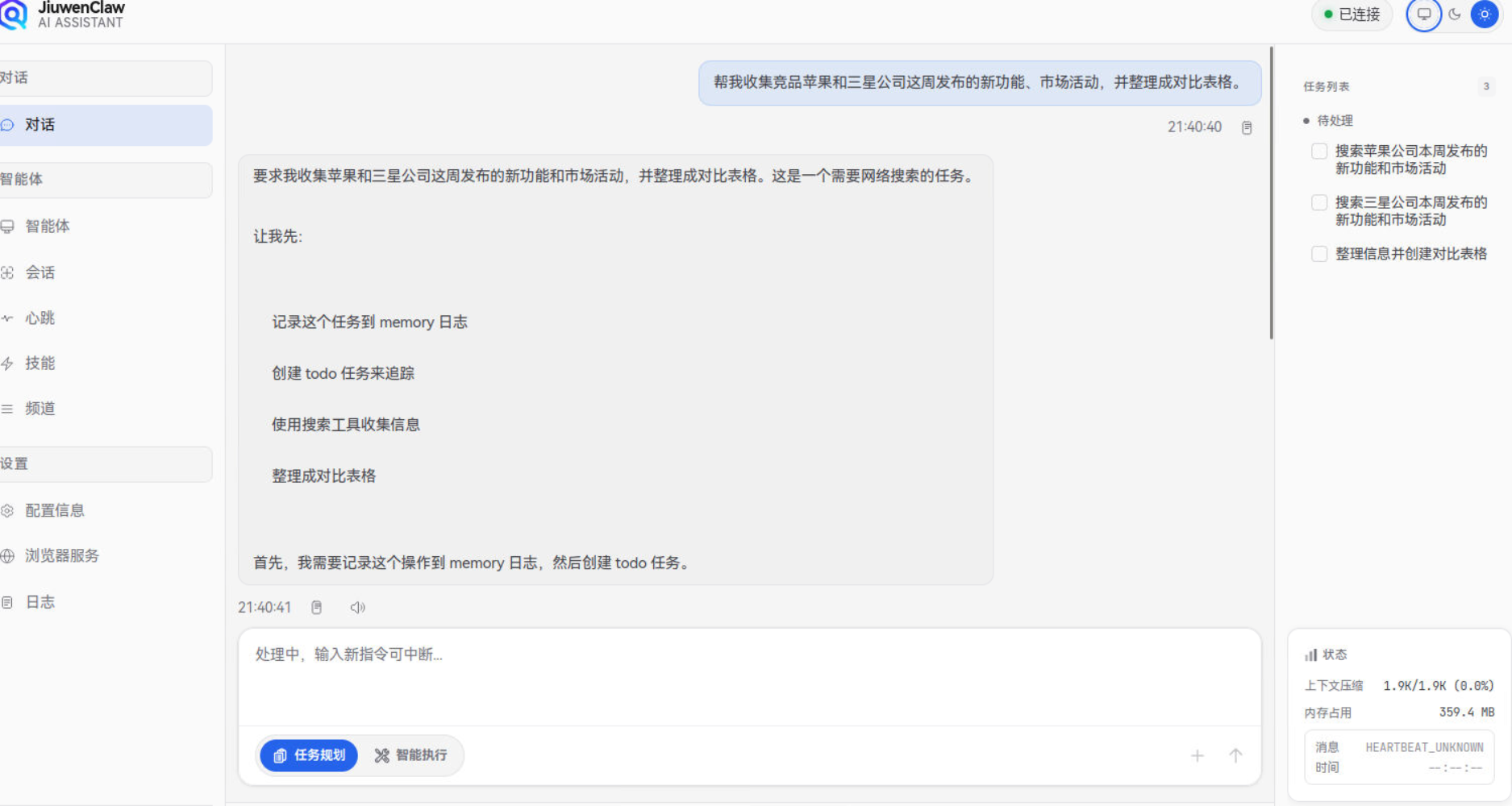Click the 智能体 monitor sidebar icon
This screenshot has height=806, width=1512.
7,226
